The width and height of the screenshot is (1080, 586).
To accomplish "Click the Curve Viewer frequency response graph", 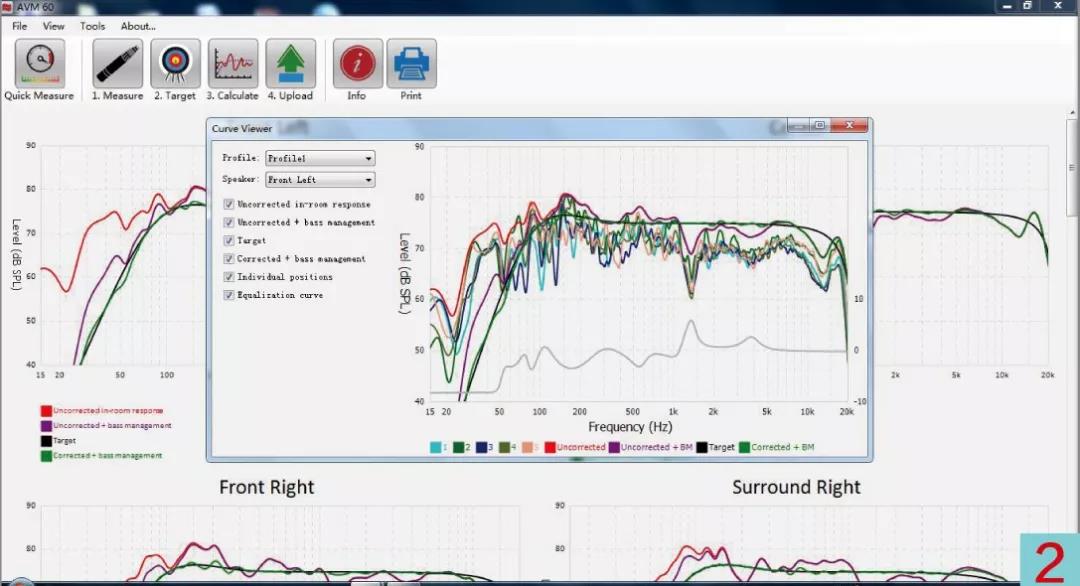I will [638, 273].
